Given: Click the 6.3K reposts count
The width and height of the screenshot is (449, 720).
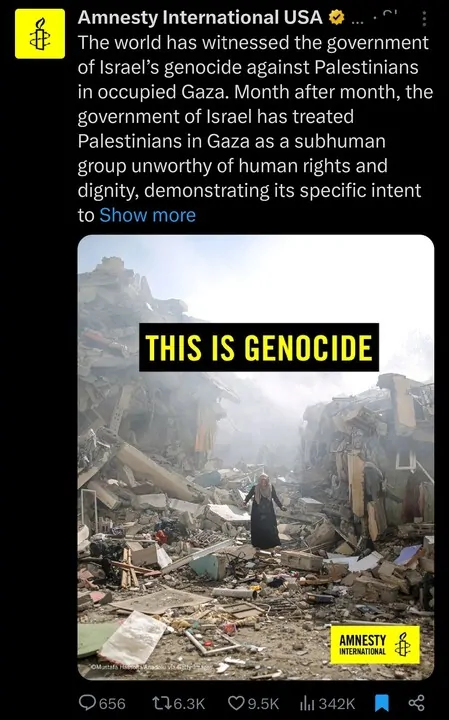Looking at the screenshot, I should 189,703.
